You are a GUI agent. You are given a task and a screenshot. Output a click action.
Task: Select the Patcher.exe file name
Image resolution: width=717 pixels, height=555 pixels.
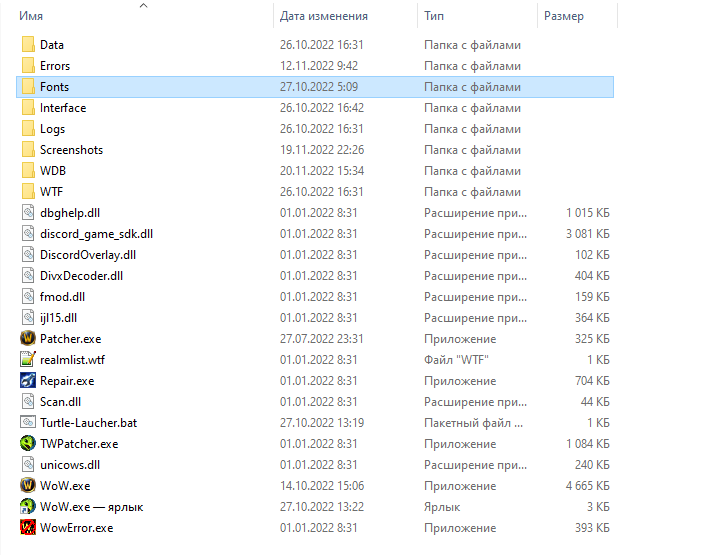[70, 339]
